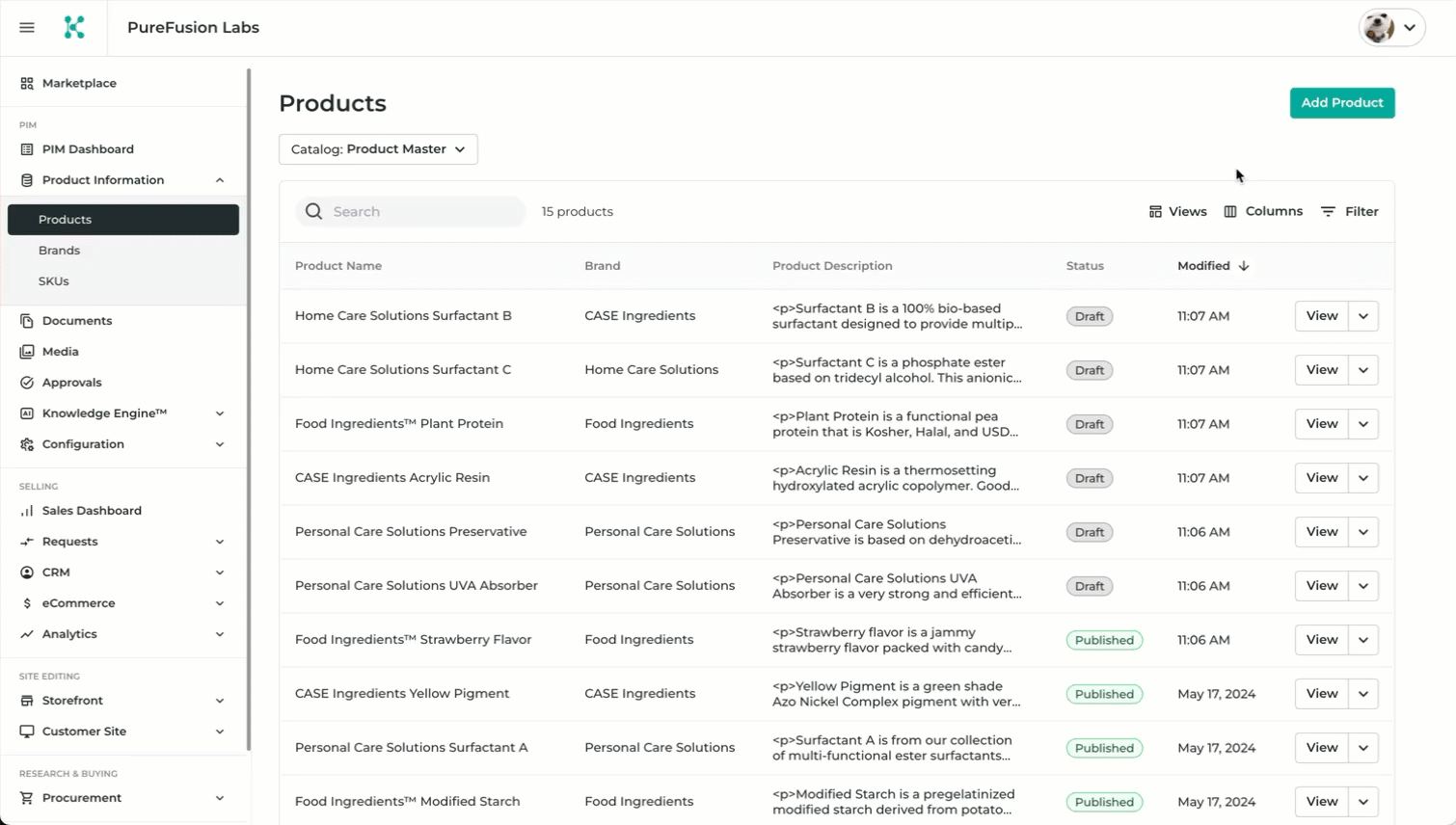Sort by the Product Name column header

click(338, 266)
